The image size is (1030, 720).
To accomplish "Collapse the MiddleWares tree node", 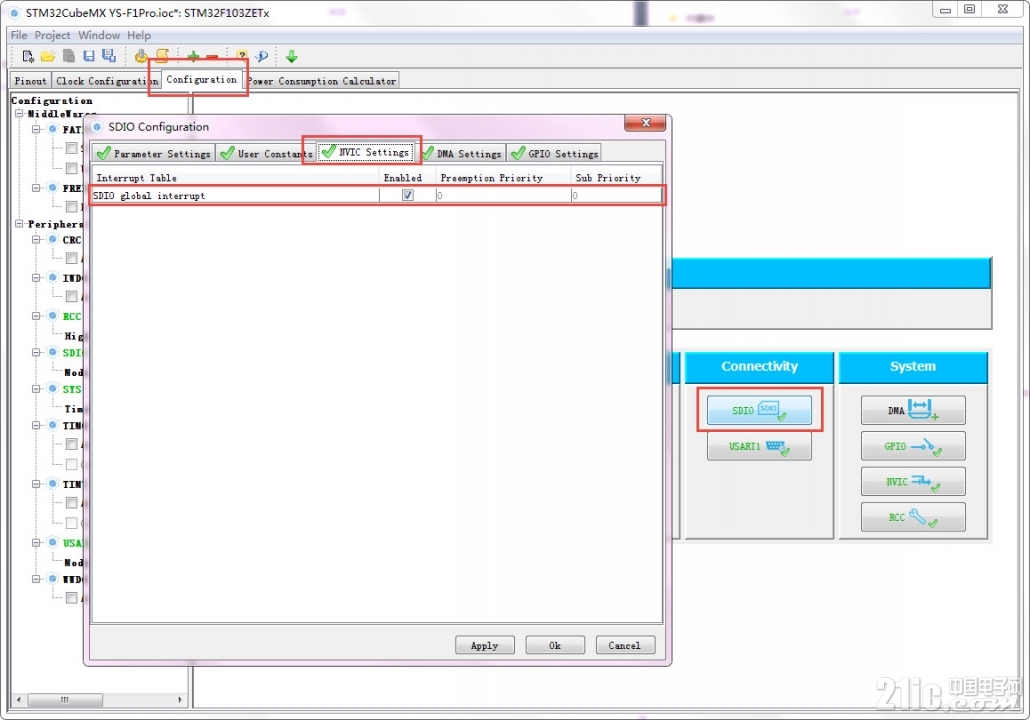I will (19, 114).
